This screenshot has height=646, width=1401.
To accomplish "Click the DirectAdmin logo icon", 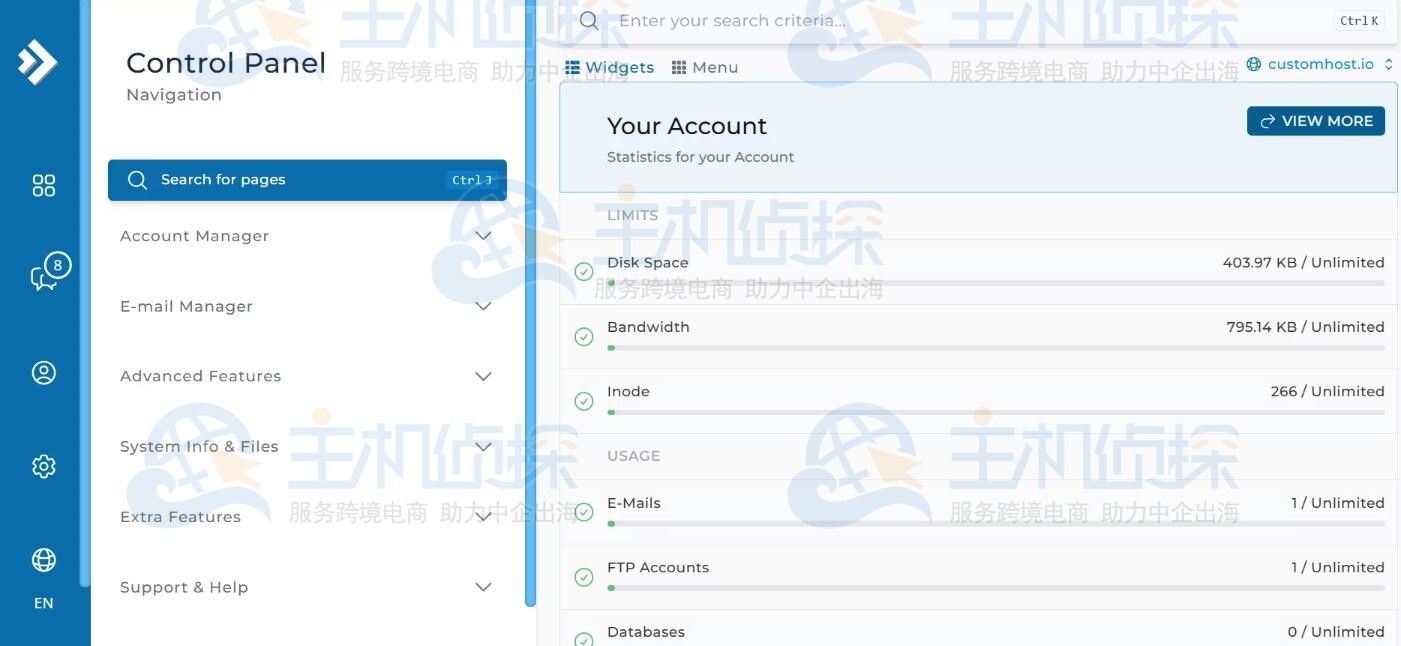I will 38,62.
